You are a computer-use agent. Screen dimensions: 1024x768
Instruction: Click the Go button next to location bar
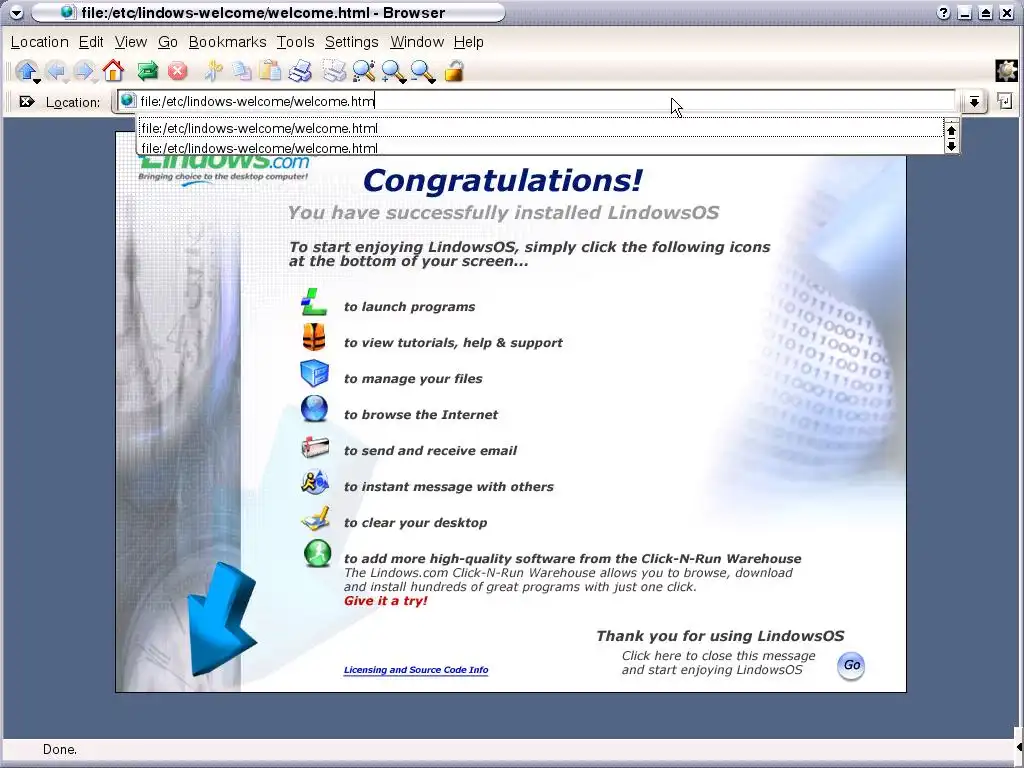pos(1004,101)
